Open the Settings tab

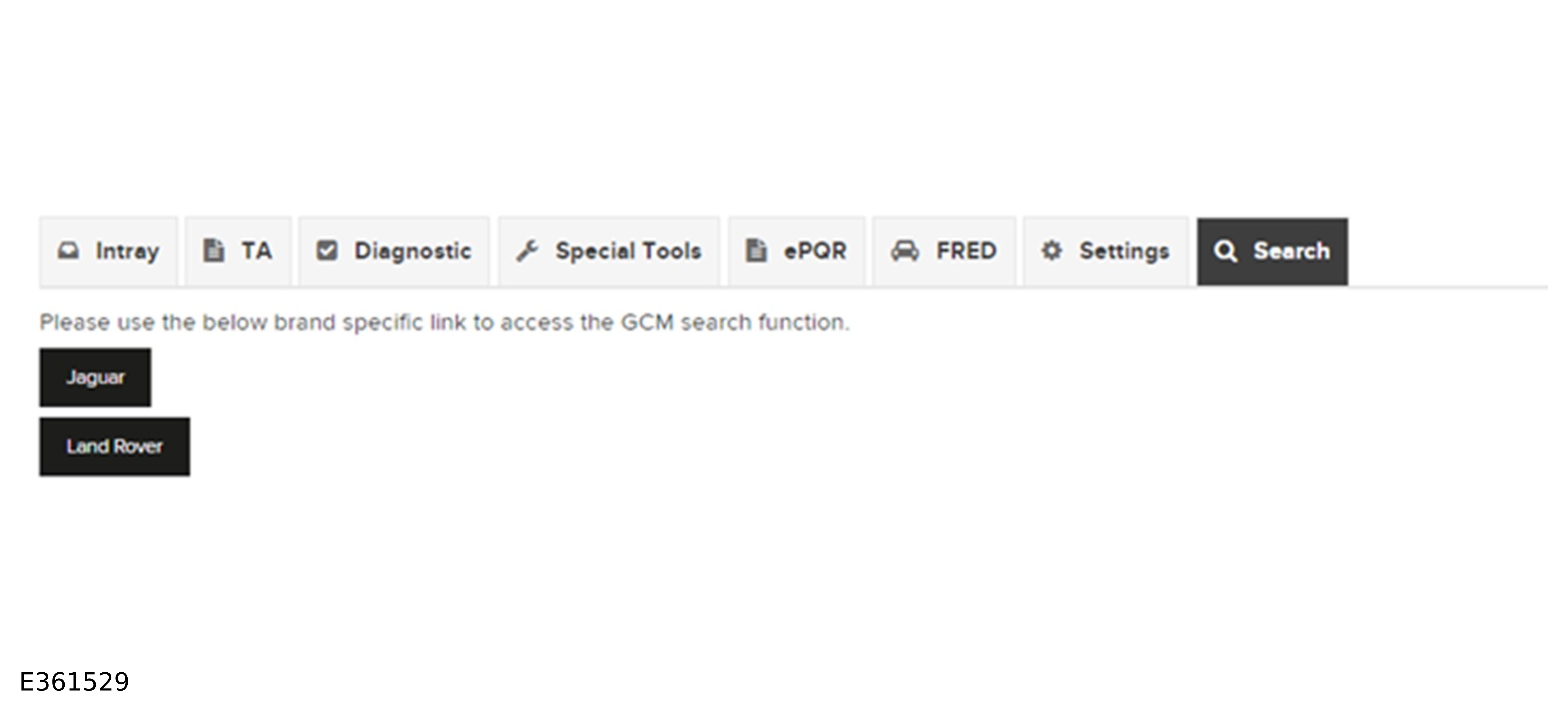point(1124,251)
